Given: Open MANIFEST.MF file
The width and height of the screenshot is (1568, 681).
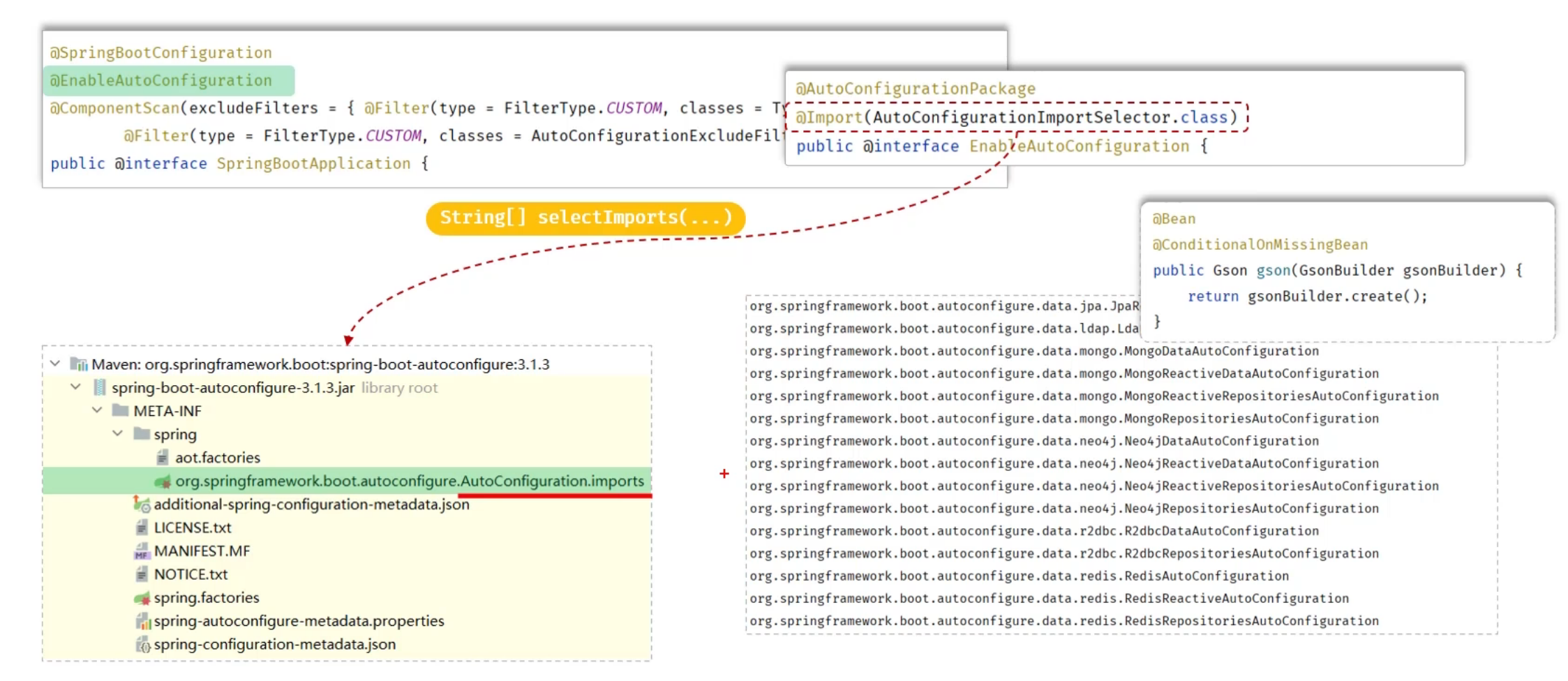Looking at the screenshot, I should [347, 551].
